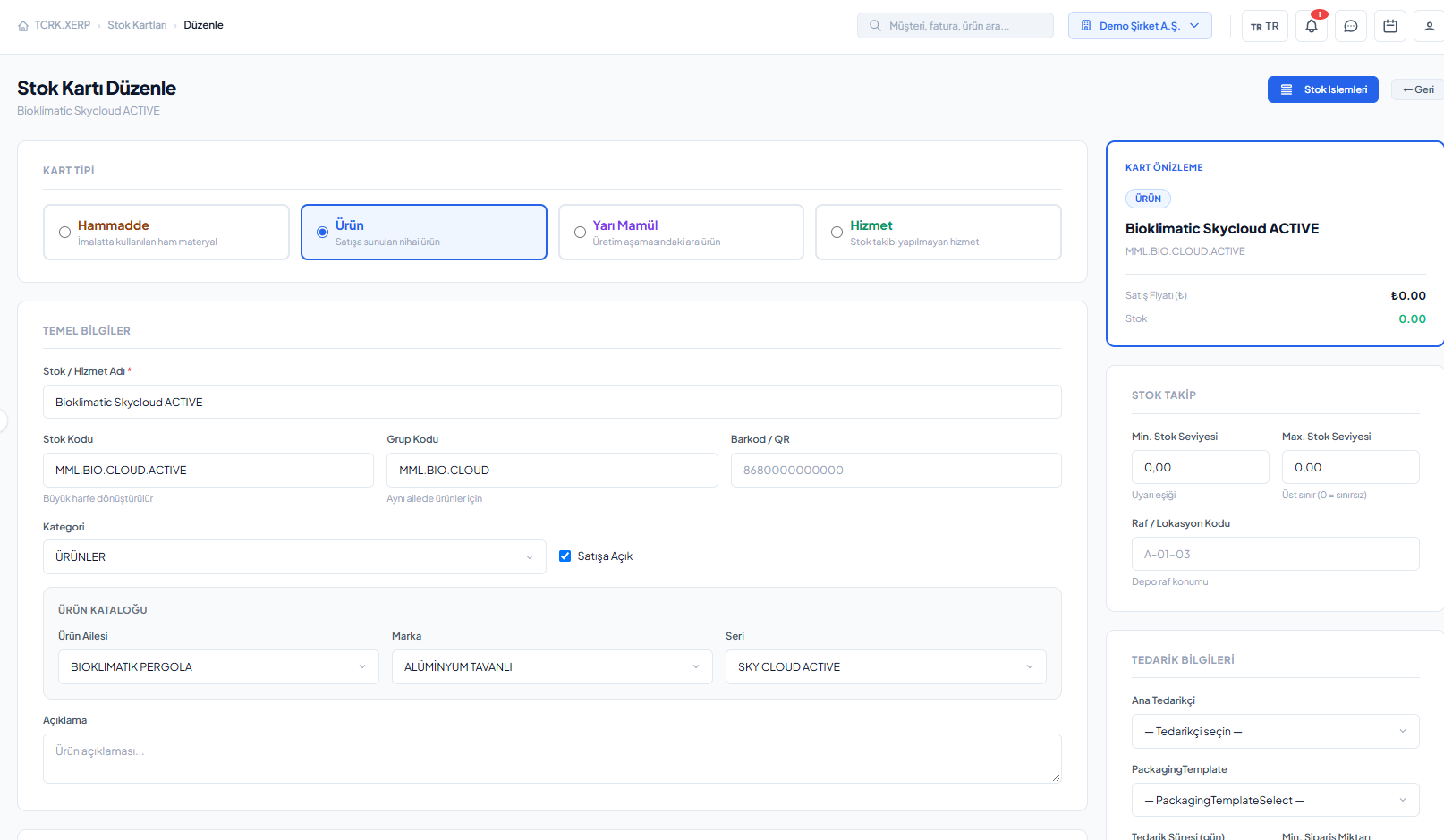
Task: Click the home icon in breadcrumb
Action: [23, 26]
